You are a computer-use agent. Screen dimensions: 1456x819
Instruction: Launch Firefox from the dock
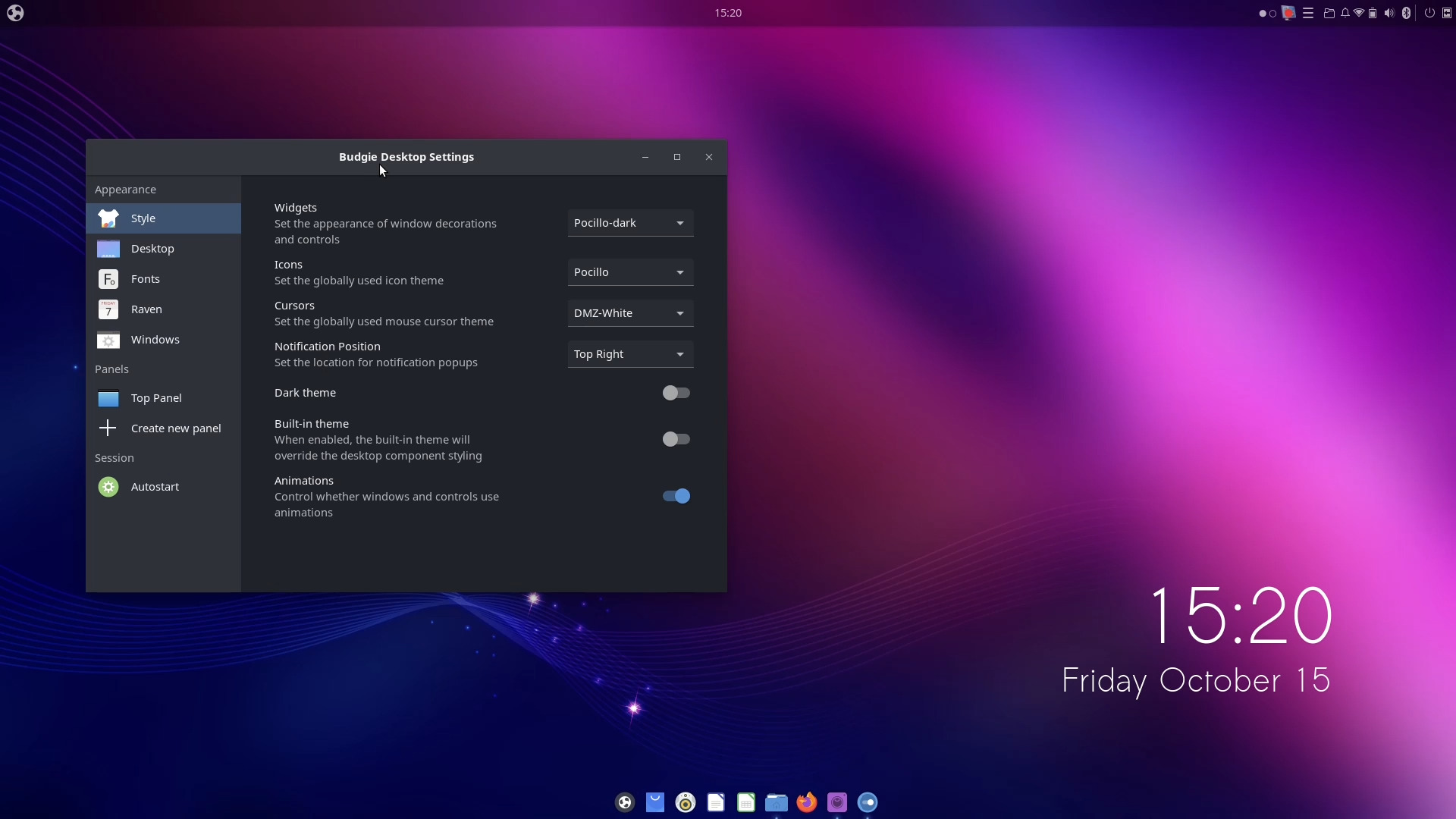click(807, 802)
